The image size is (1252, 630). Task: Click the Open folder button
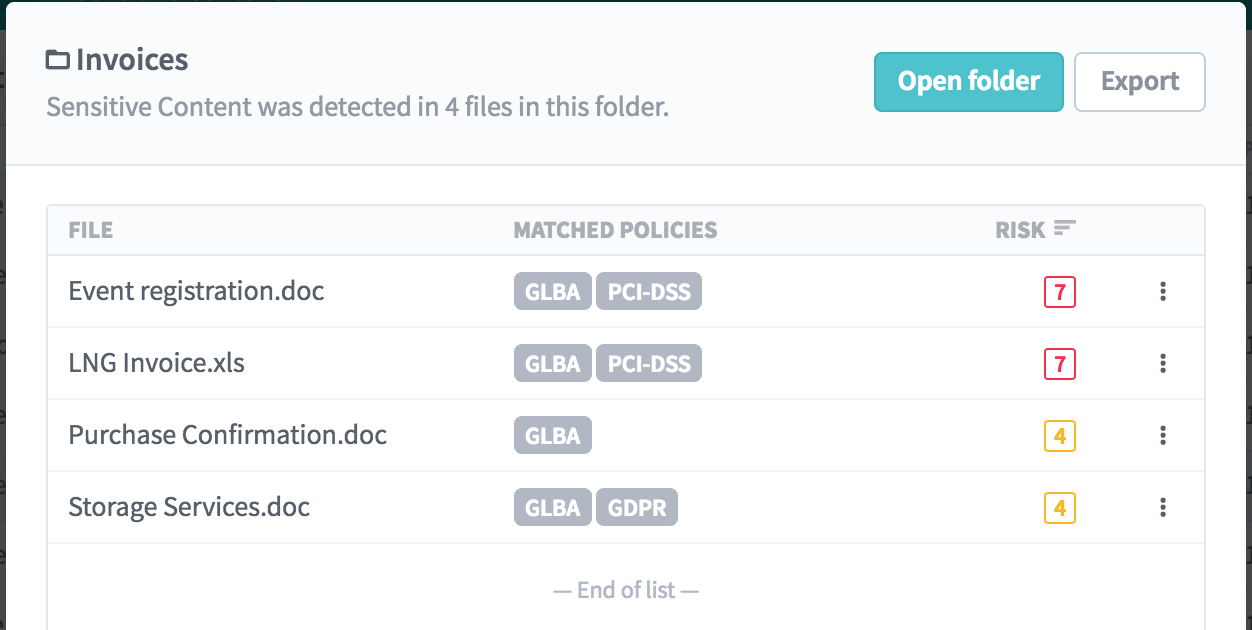pos(968,82)
